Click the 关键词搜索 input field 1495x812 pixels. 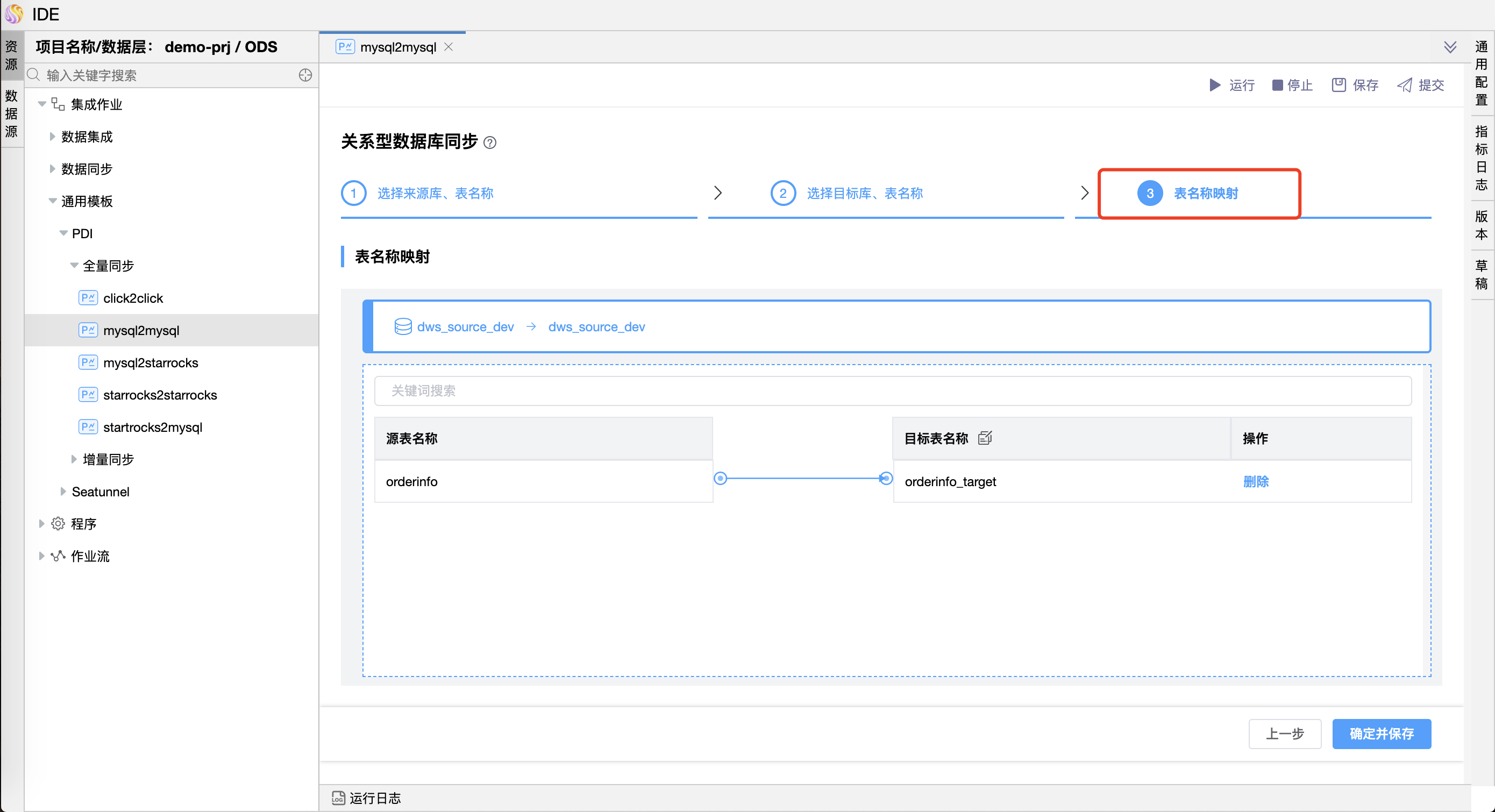(892, 390)
